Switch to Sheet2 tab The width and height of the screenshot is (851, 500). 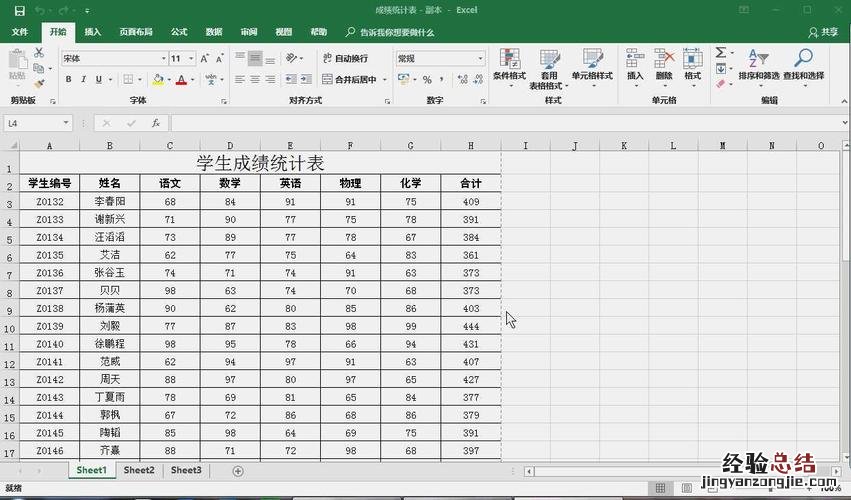(139, 470)
